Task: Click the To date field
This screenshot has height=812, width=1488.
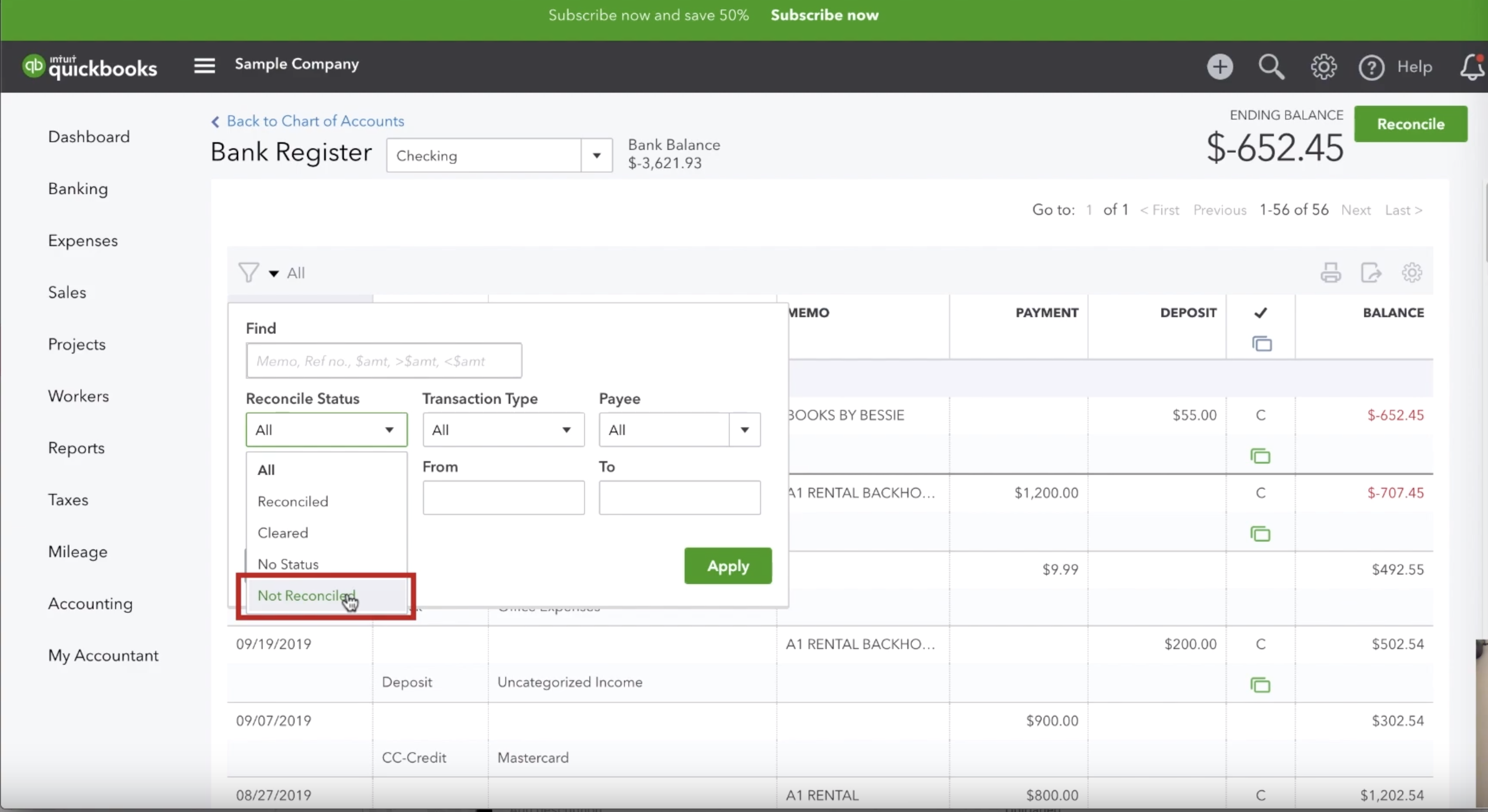Action: (679, 497)
